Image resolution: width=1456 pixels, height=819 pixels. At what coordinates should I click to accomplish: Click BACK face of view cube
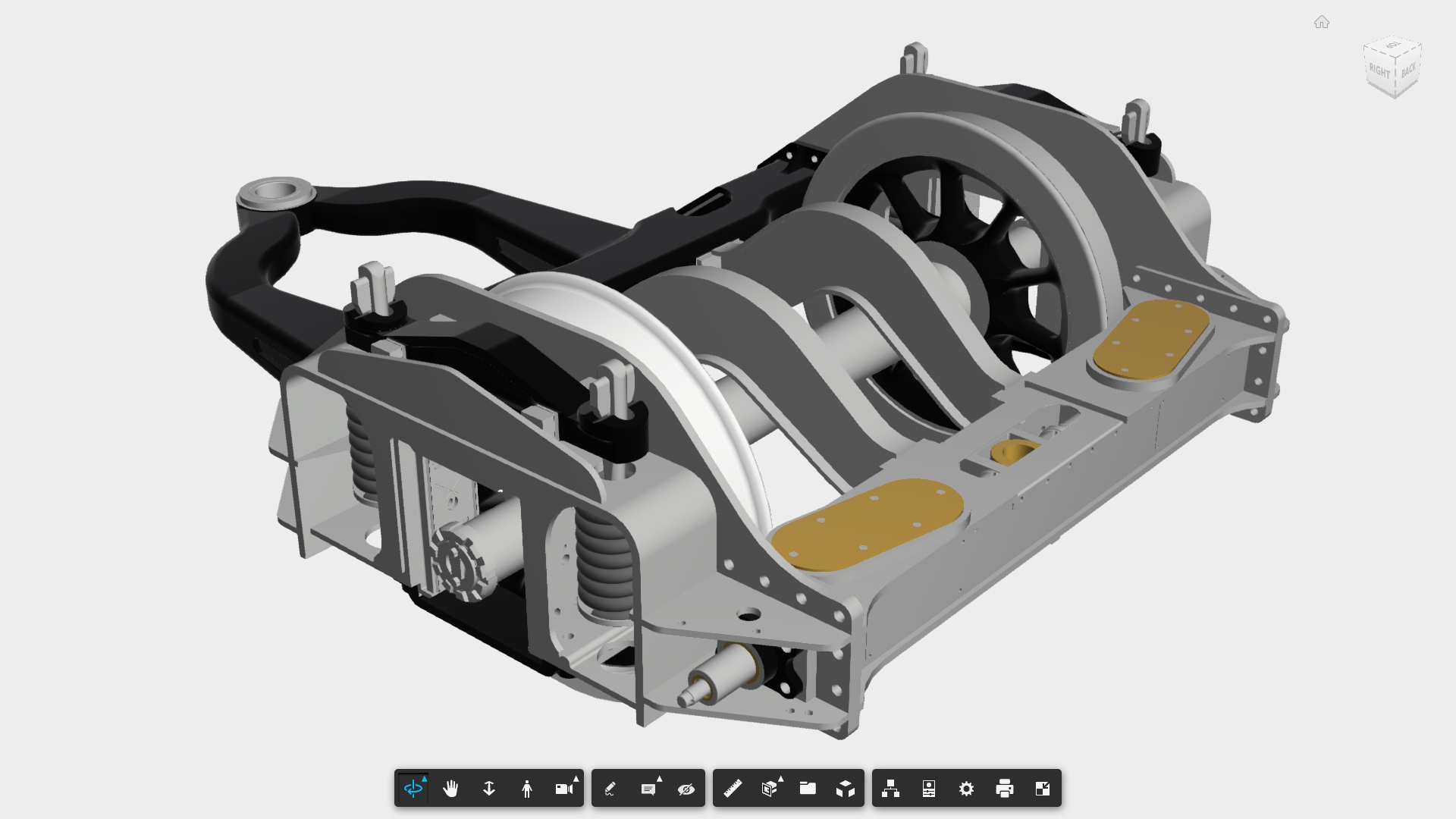[1408, 71]
